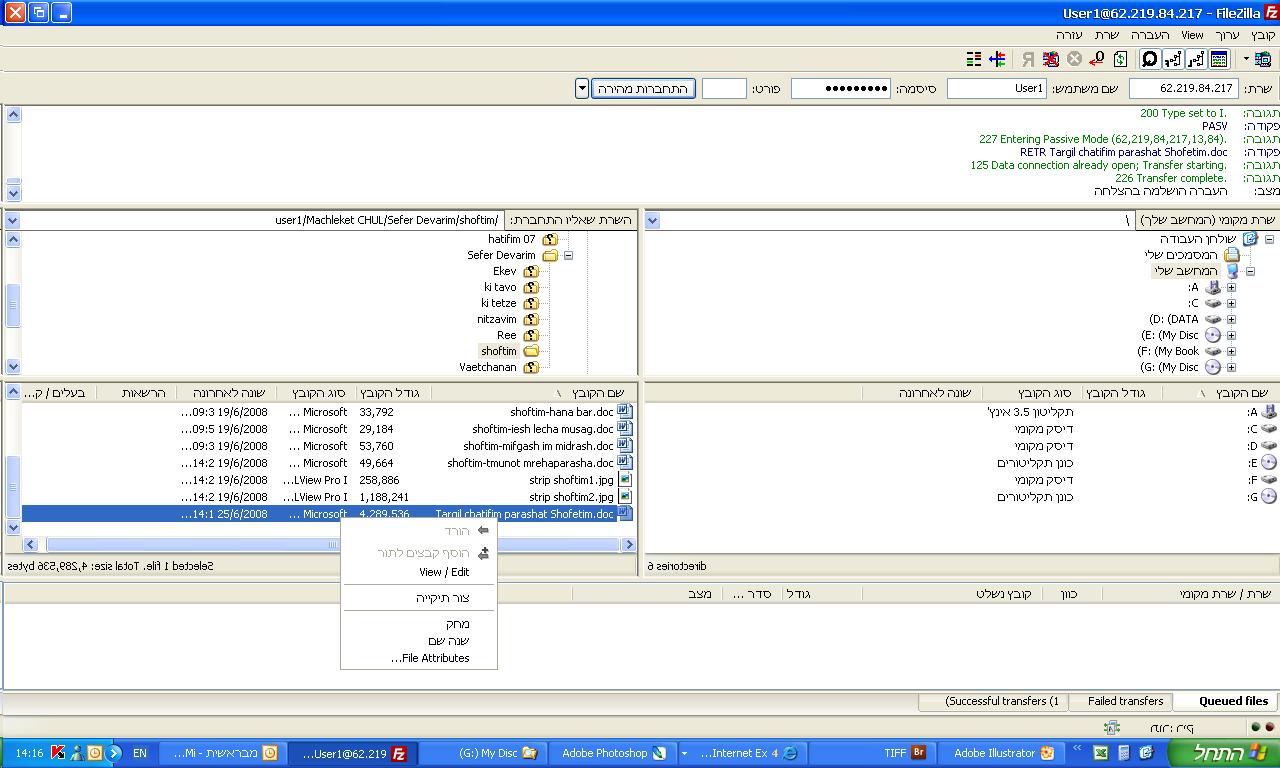Open the קובץ (File) menu

click(1263, 35)
